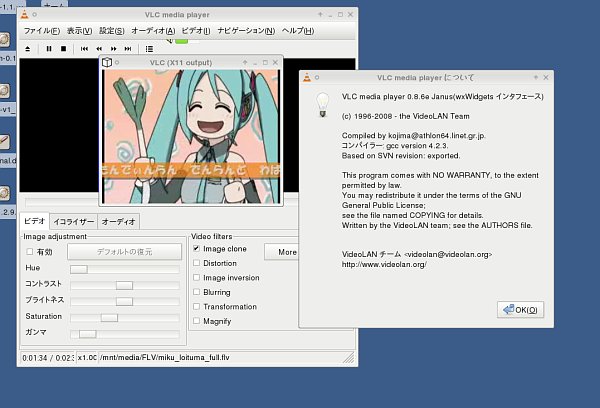Click the lightbulb icon in about dialog
The height and width of the screenshot is (408, 600).
323,104
